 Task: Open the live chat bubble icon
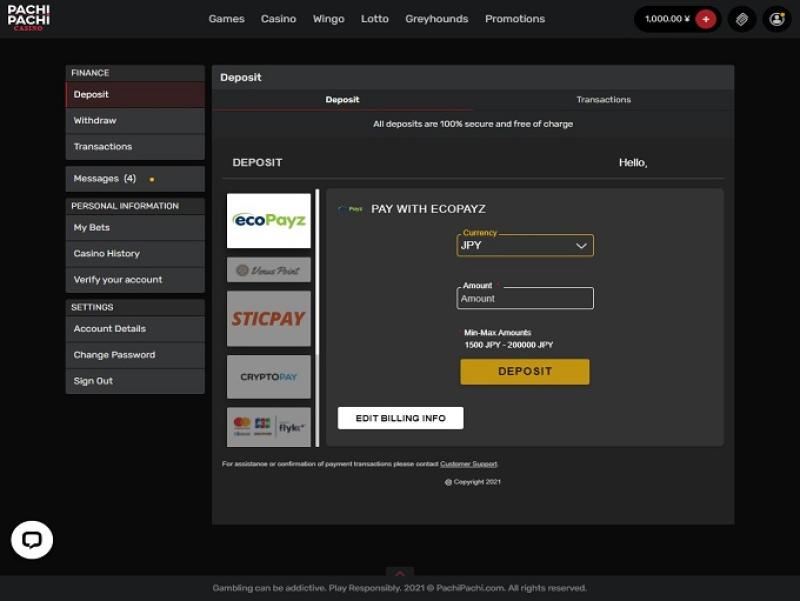(32, 540)
